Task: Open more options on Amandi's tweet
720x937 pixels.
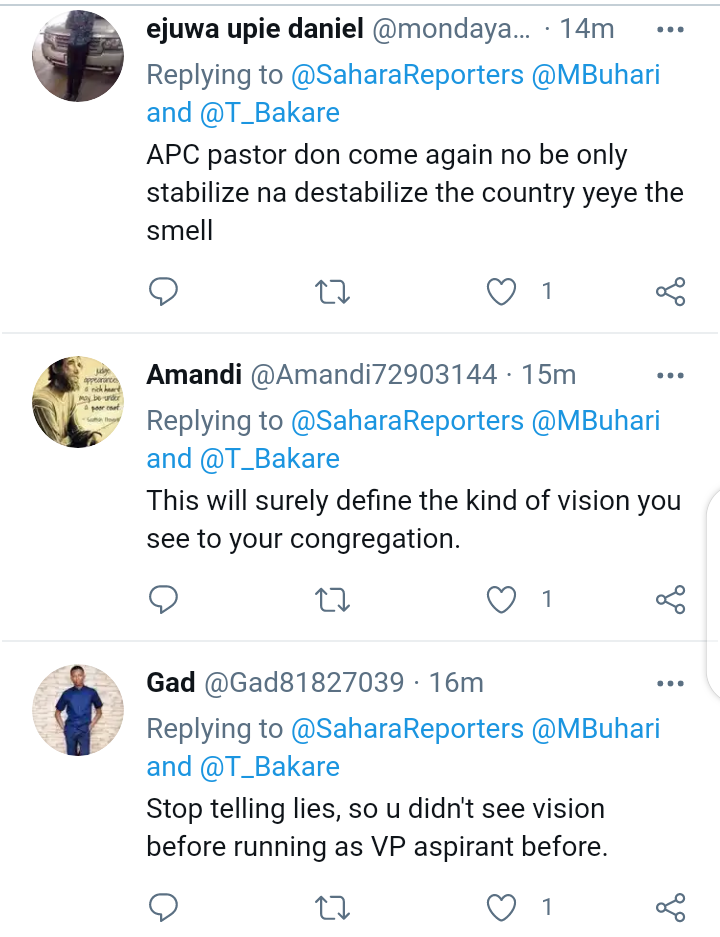Action: click(x=670, y=376)
